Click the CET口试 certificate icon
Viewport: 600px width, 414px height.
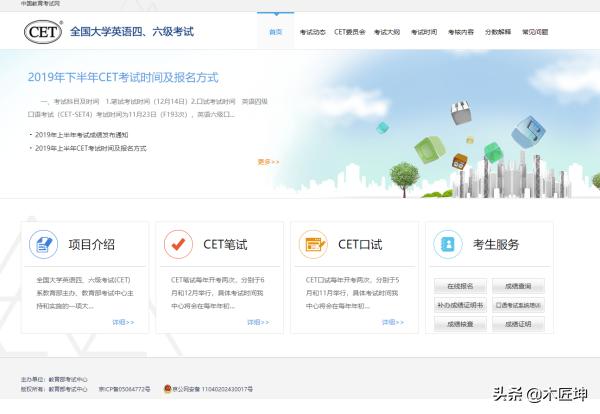click(x=313, y=244)
